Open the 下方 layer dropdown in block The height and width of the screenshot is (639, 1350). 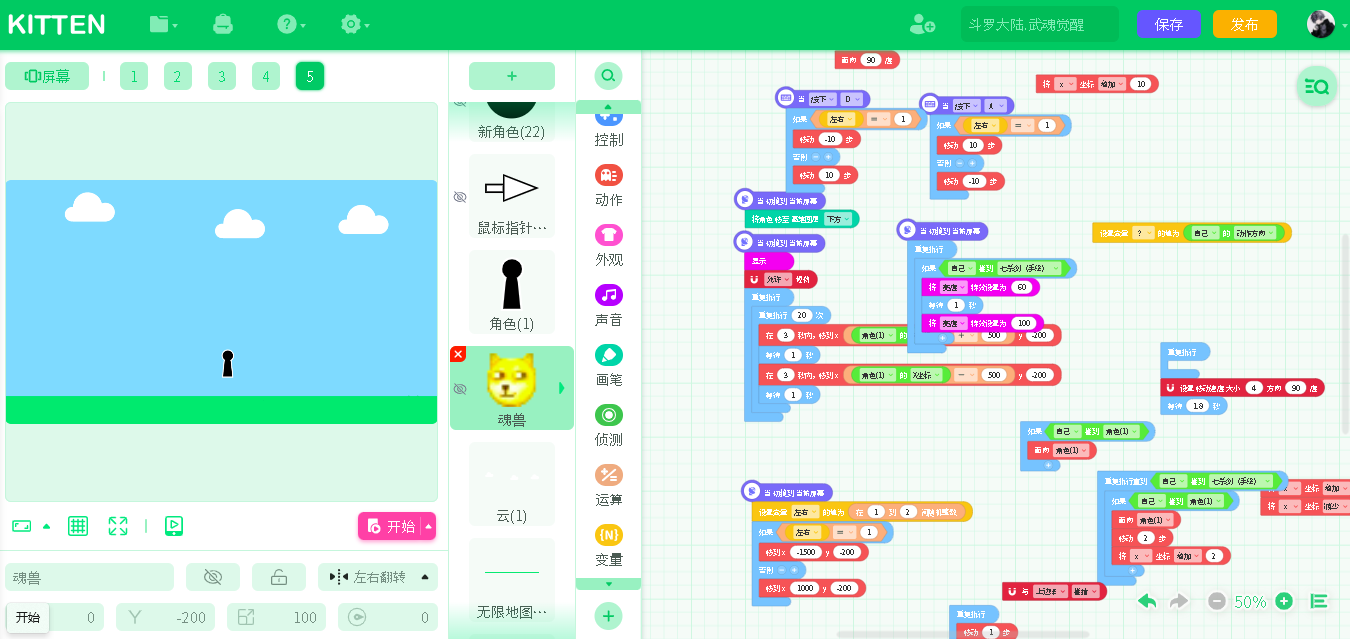click(x=838, y=219)
